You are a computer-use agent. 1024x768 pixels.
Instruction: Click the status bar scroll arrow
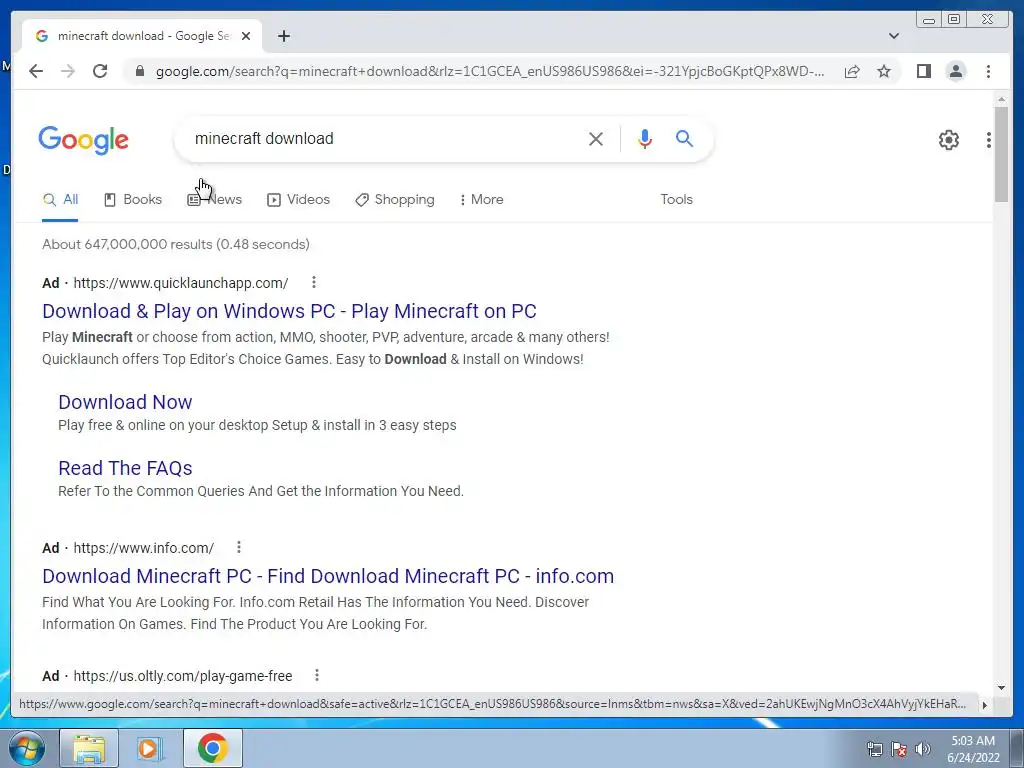[985, 705]
